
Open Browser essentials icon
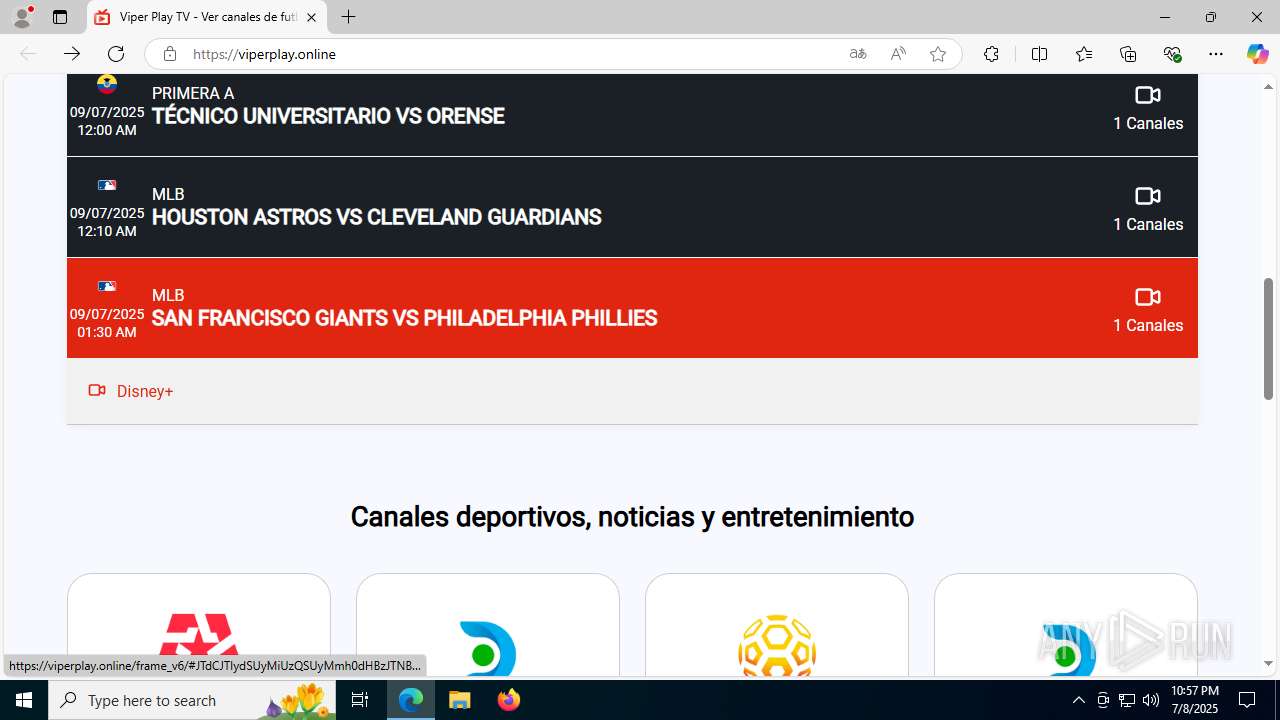(x=1172, y=54)
